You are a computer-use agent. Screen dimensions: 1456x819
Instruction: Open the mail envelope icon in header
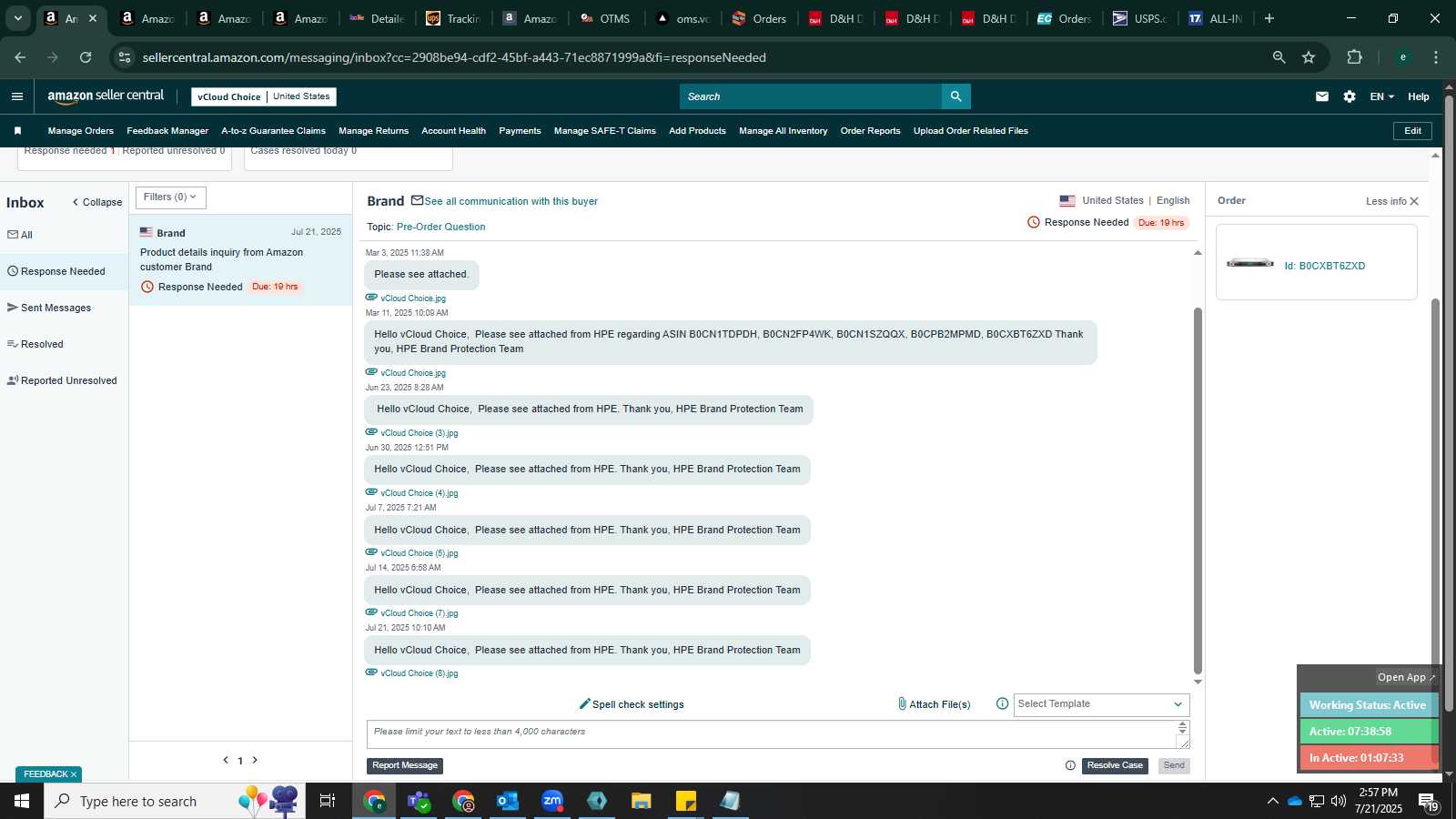(x=1322, y=96)
